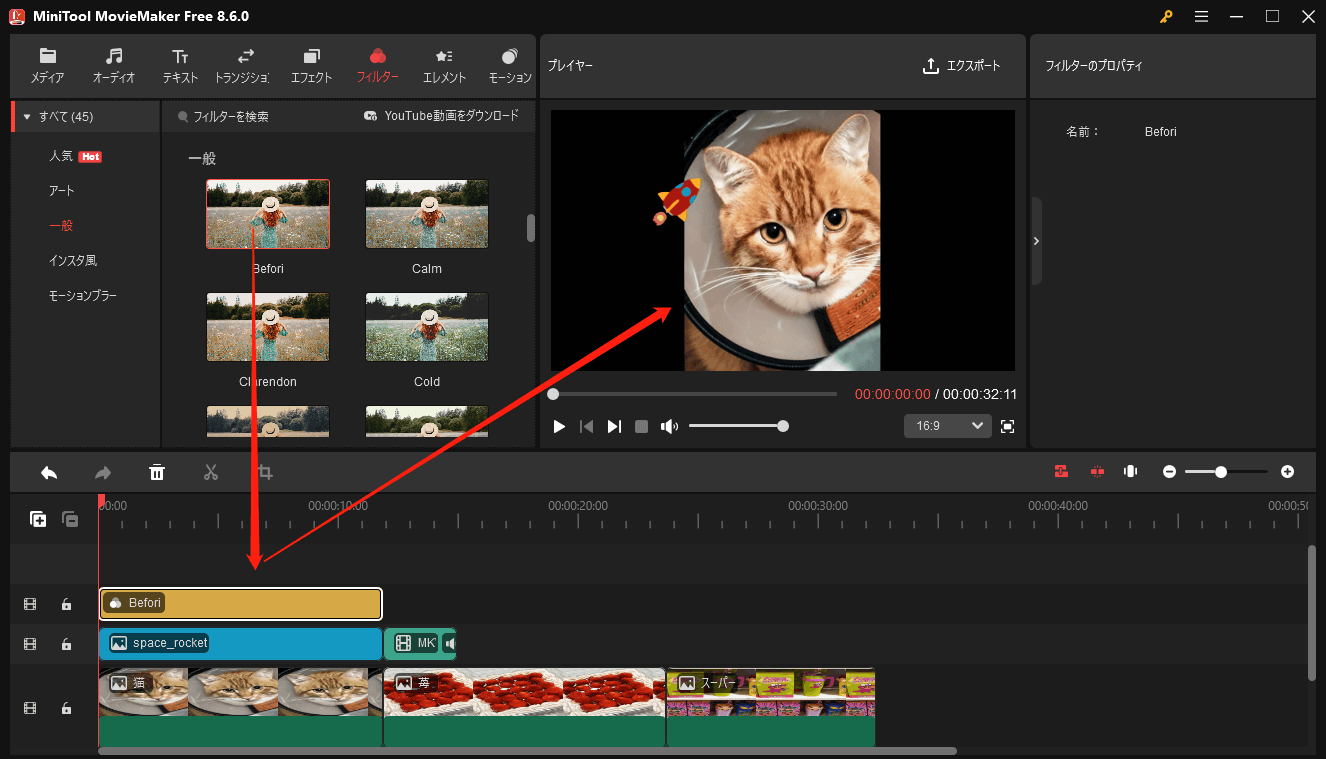Open the モーション (Motion) panel

point(509,65)
